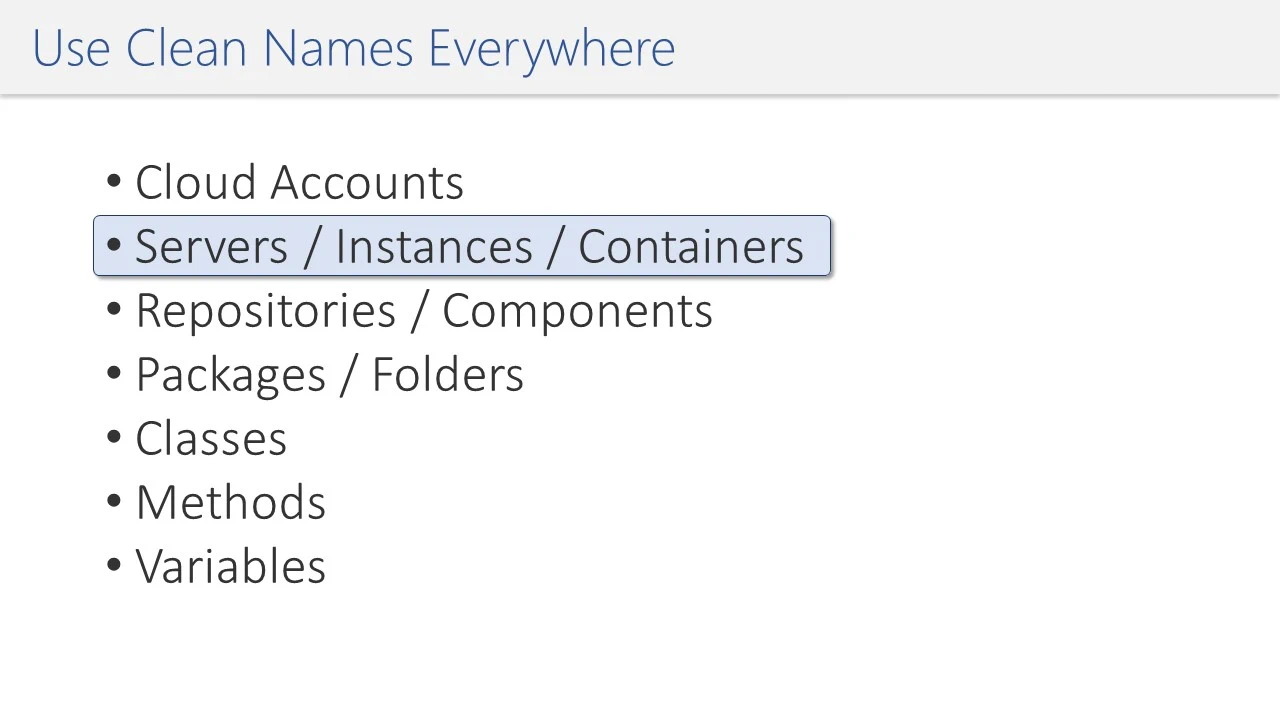The width and height of the screenshot is (1280, 720).
Task: Click the bullet dot before "Variables"
Action: [x=113, y=567]
